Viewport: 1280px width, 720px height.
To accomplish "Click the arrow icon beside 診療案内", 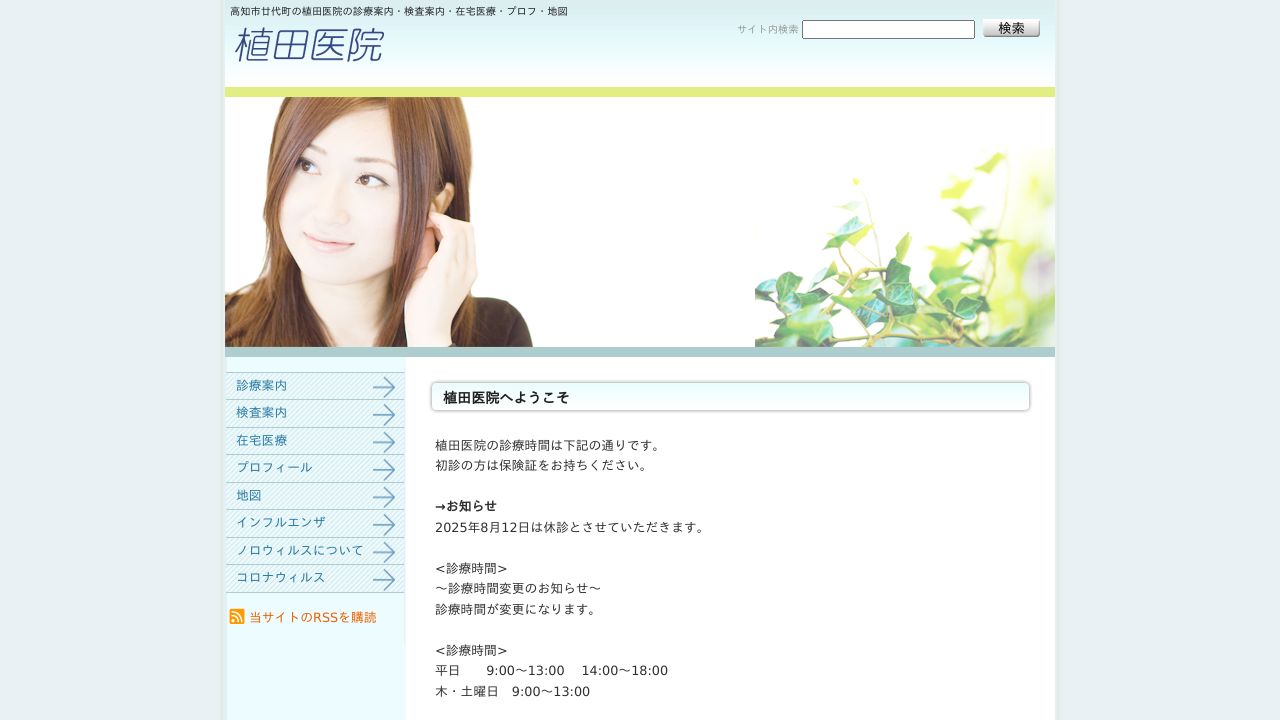I will tap(384, 387).
